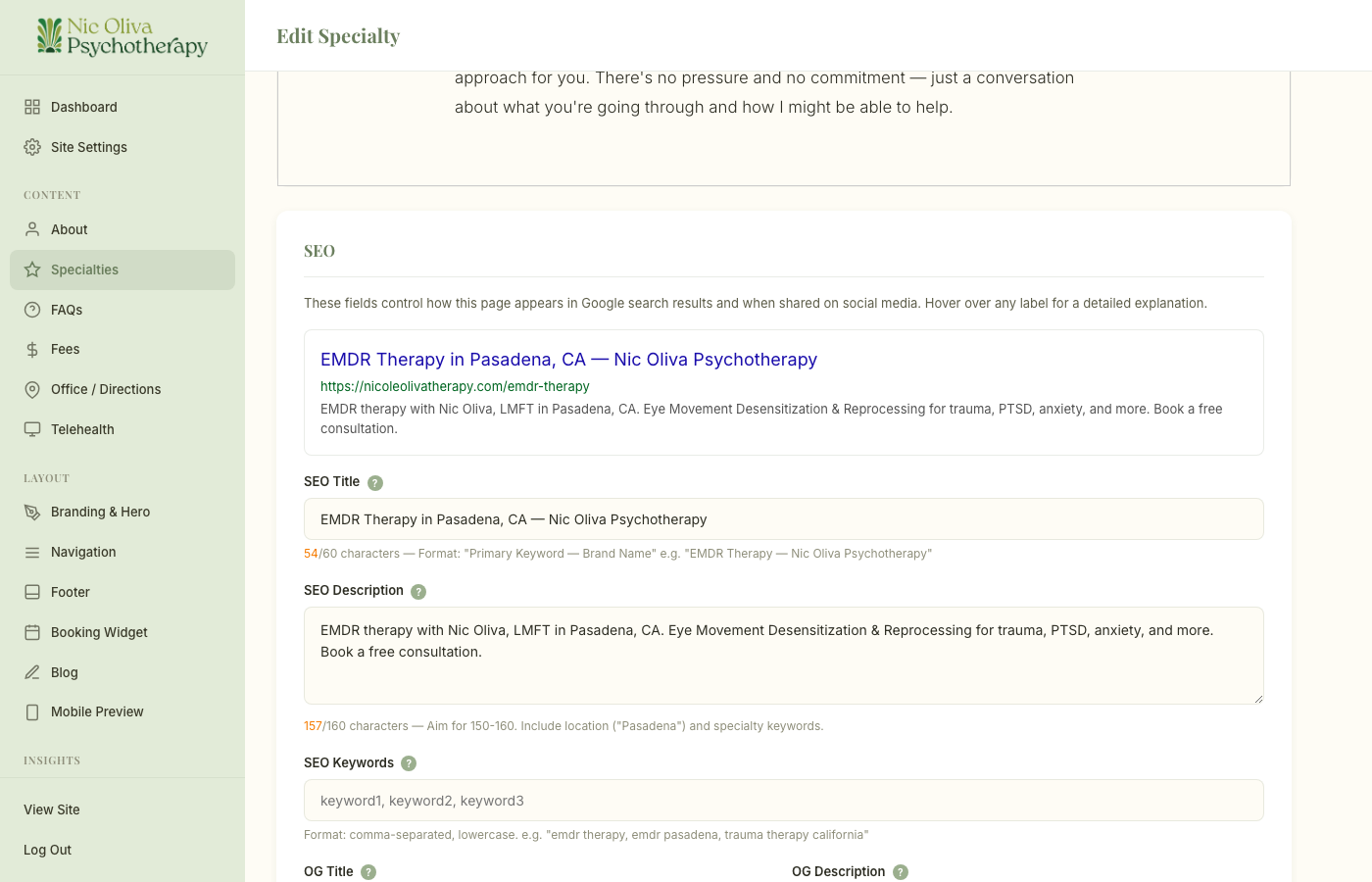Open Footer layout settings
Image resolution: width=1372 pixels, height=882 pixels.
[122, 592]
